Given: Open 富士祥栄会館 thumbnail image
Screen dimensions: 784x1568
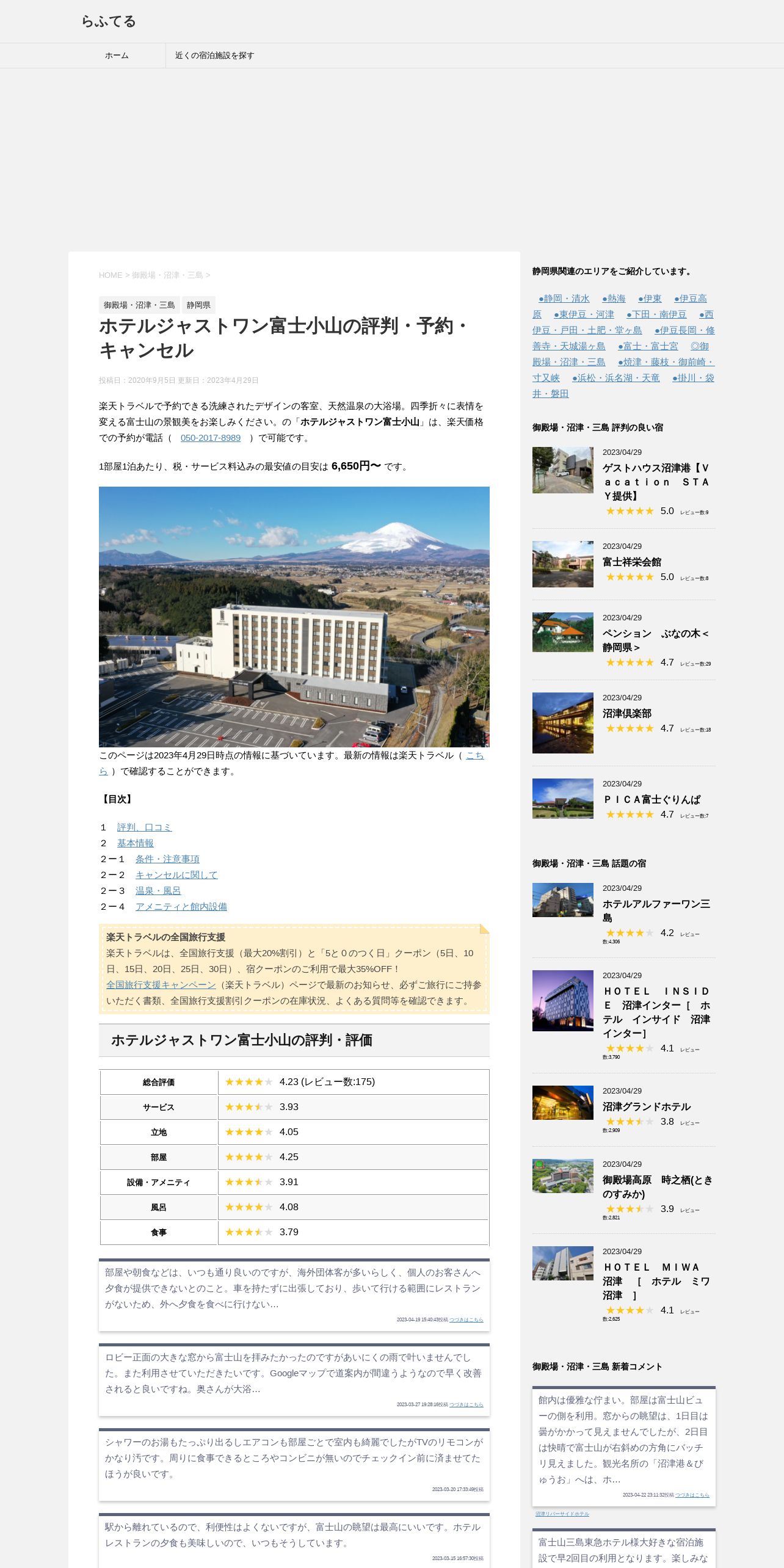Looking at the screenshot, I should pyautogui.click(x=563, y=564).
